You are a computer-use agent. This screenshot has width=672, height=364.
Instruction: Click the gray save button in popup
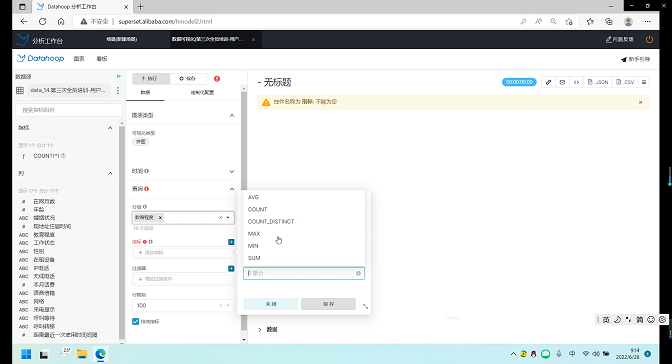[328, 304]
